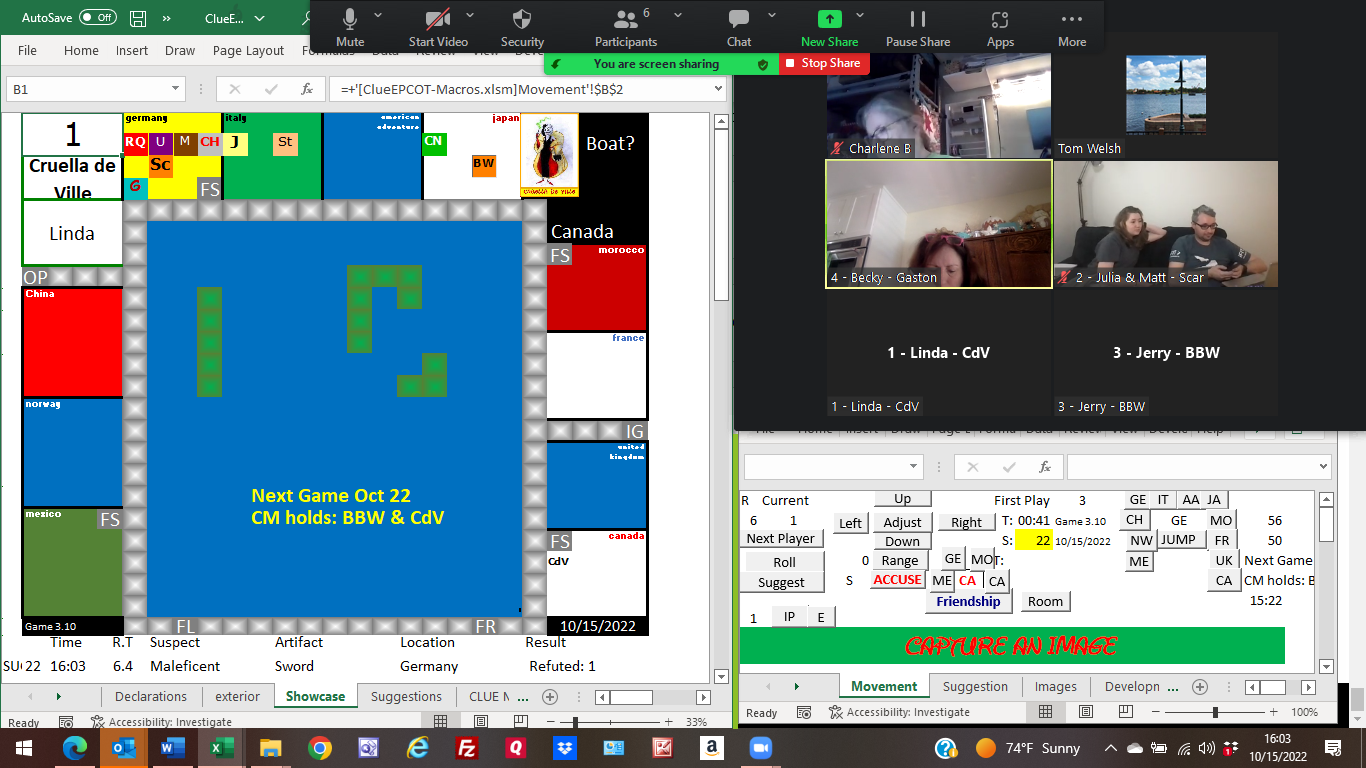1366x768 pixels.
Task: Open File menu in Excel
Action: pos(27,50)
